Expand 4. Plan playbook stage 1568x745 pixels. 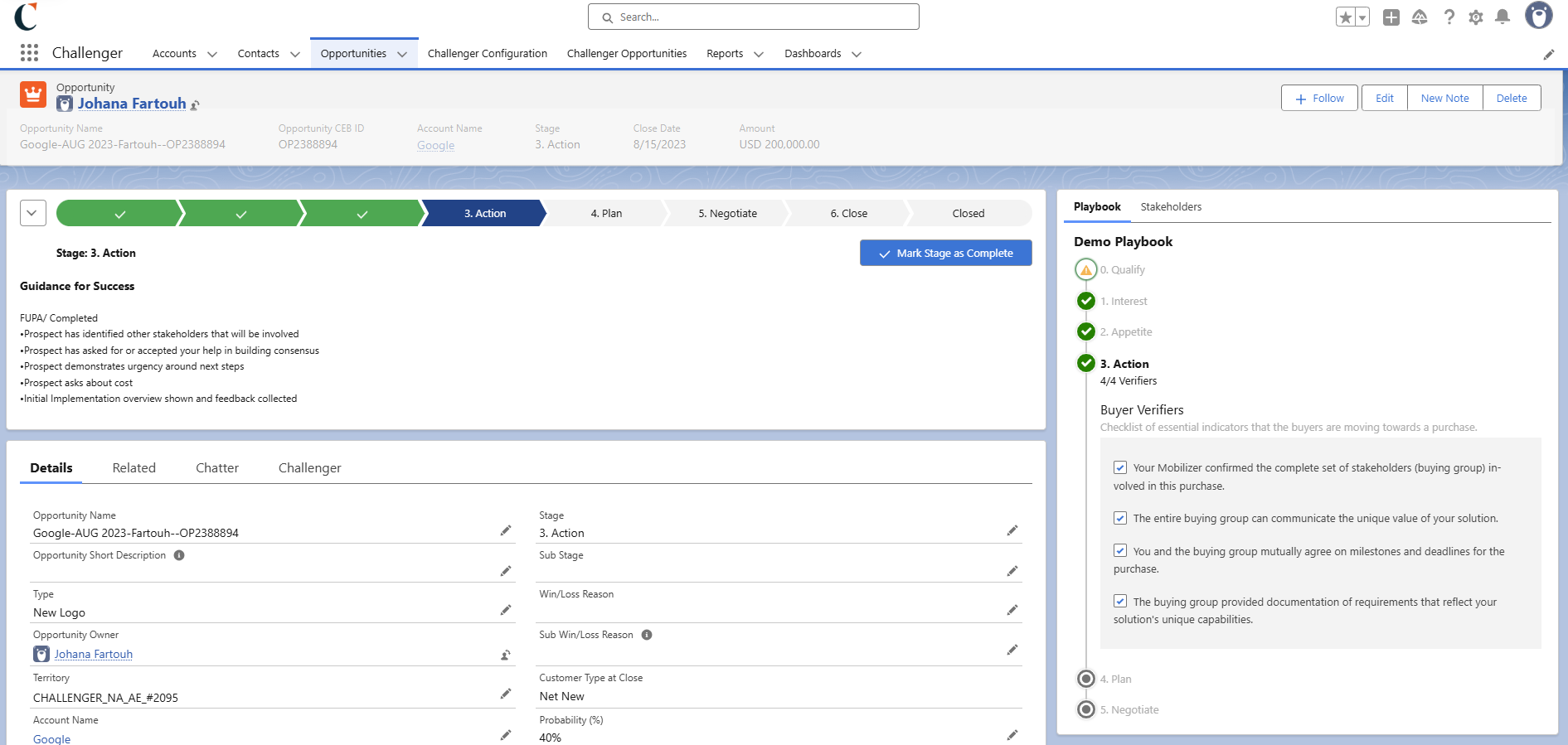click(1086, 679)
